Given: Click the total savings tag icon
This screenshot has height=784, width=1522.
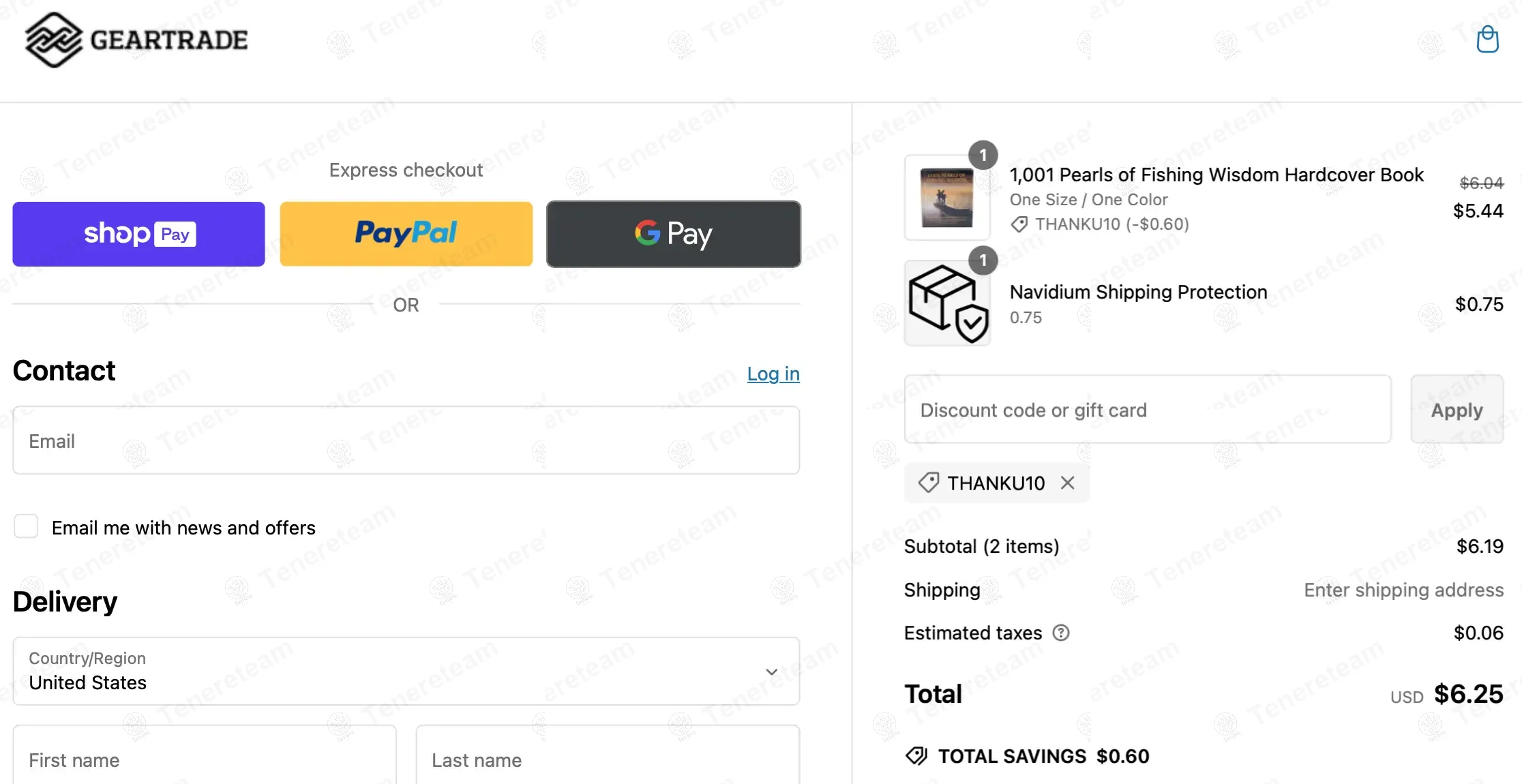Looking at the screenshot, I should [x=916, y=756].
